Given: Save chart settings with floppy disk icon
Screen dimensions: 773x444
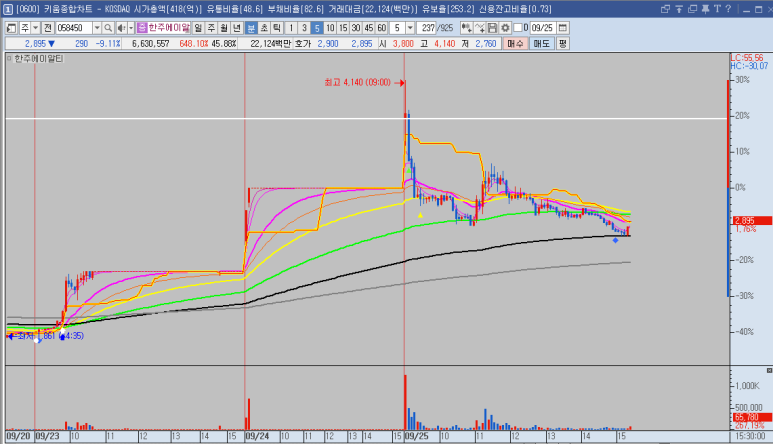Looking at the screenshot, I should pyautogui.click(x=492, y=28).
